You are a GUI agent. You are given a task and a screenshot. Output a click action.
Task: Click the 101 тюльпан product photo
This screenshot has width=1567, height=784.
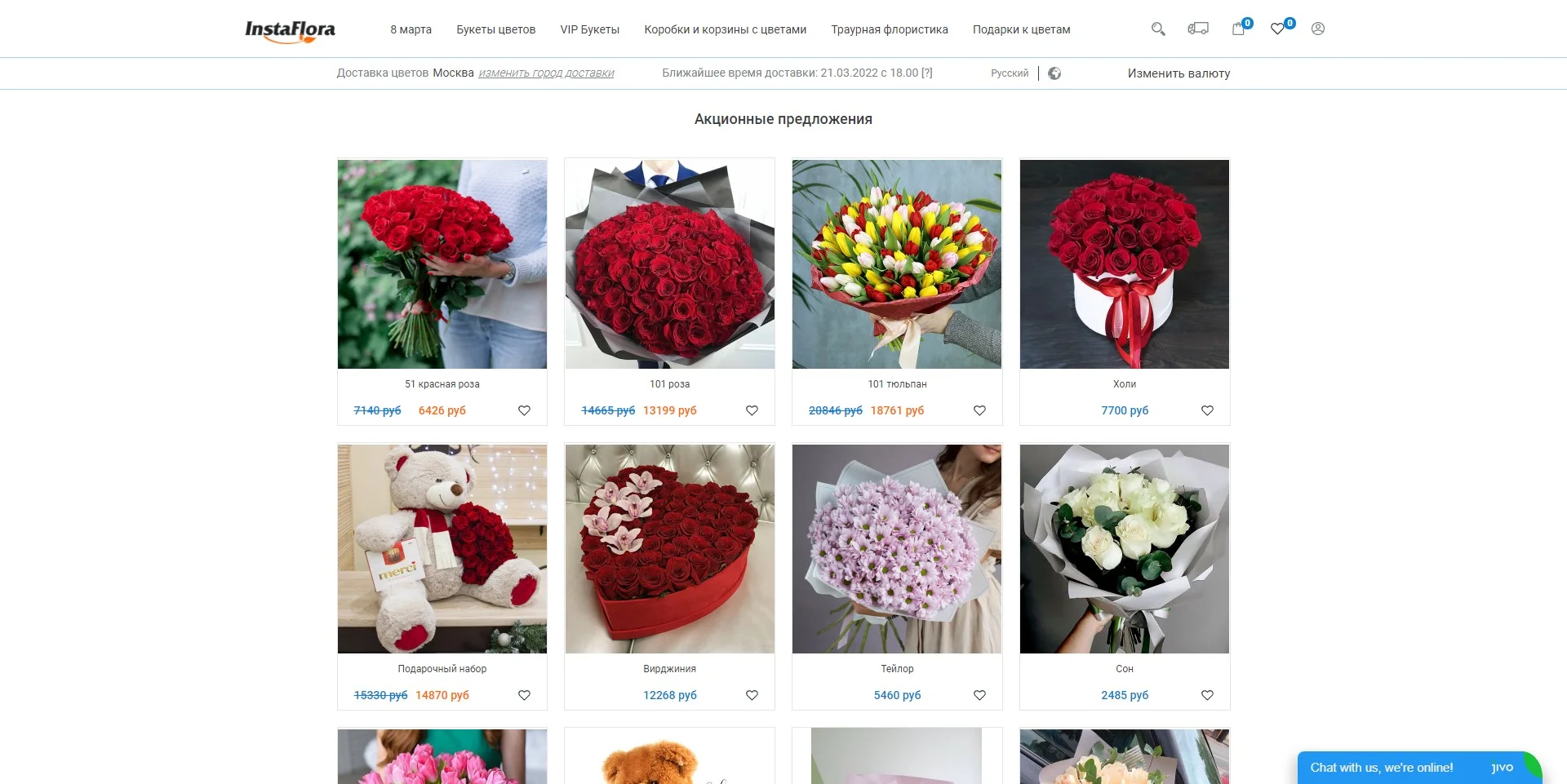(897, 264)
